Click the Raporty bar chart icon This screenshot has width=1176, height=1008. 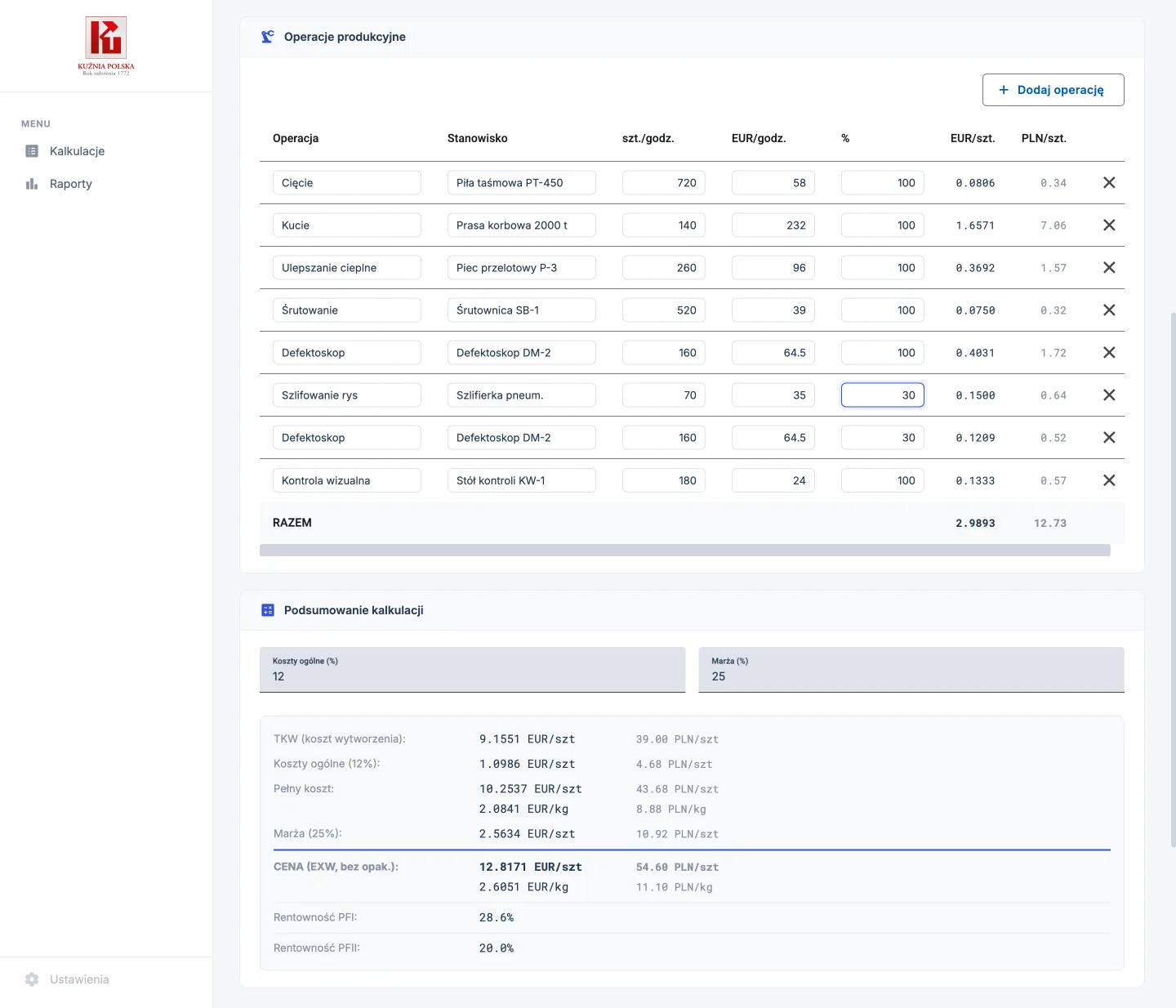pyautogui.click(x=32, y=184)
